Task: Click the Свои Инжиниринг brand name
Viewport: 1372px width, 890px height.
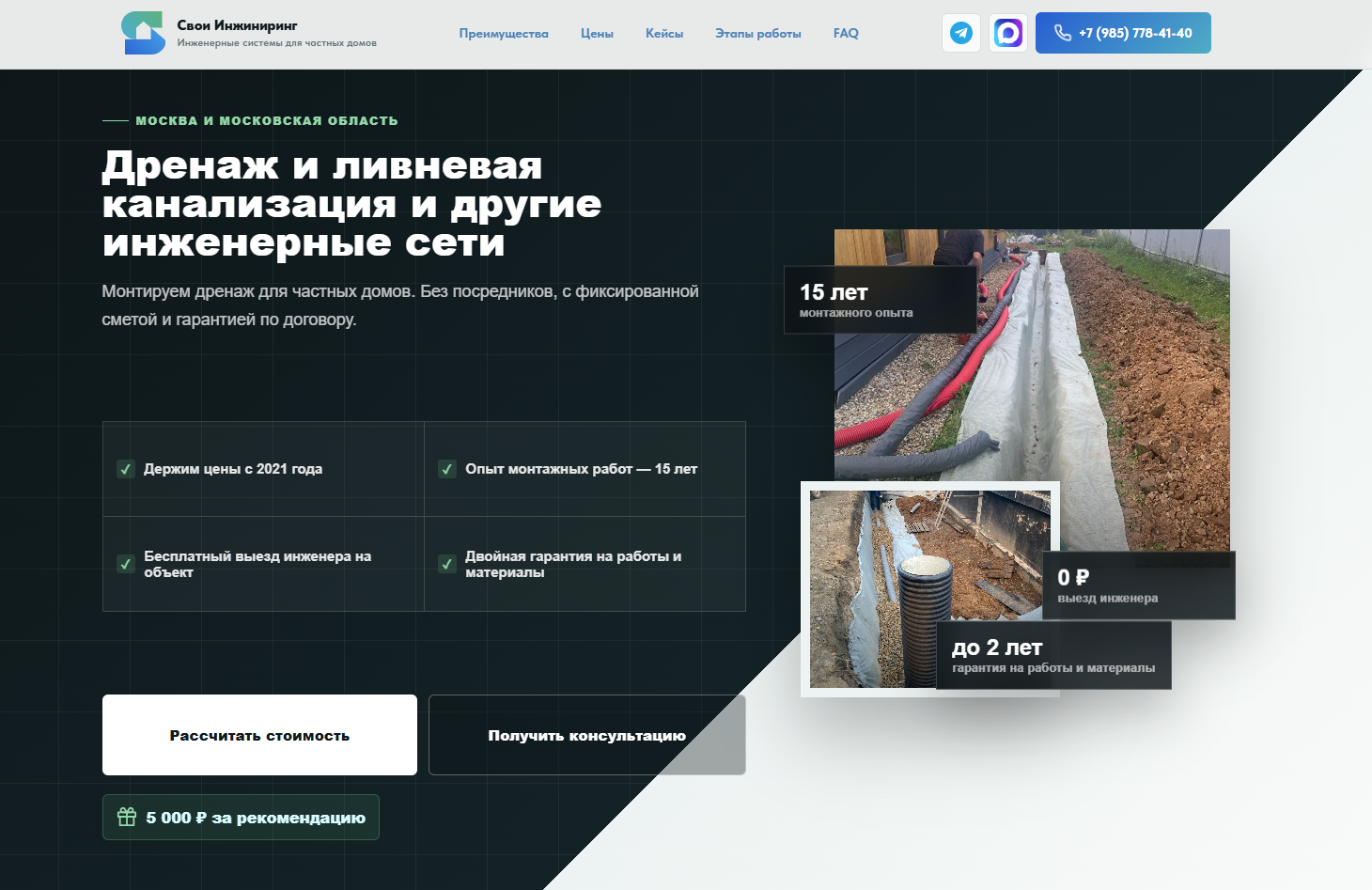Action: (237, 25)
